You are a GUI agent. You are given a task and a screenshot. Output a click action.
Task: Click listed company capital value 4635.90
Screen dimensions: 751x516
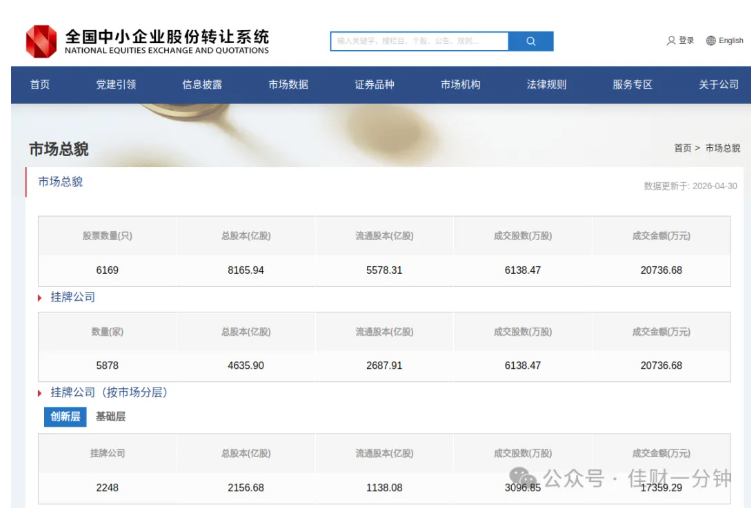click(x=246, y=366)
